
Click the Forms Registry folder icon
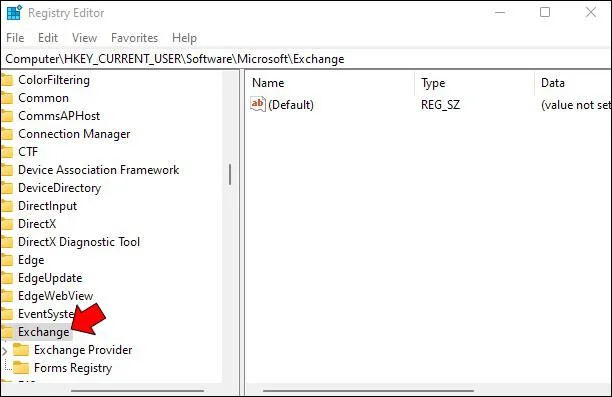(21, 368)
